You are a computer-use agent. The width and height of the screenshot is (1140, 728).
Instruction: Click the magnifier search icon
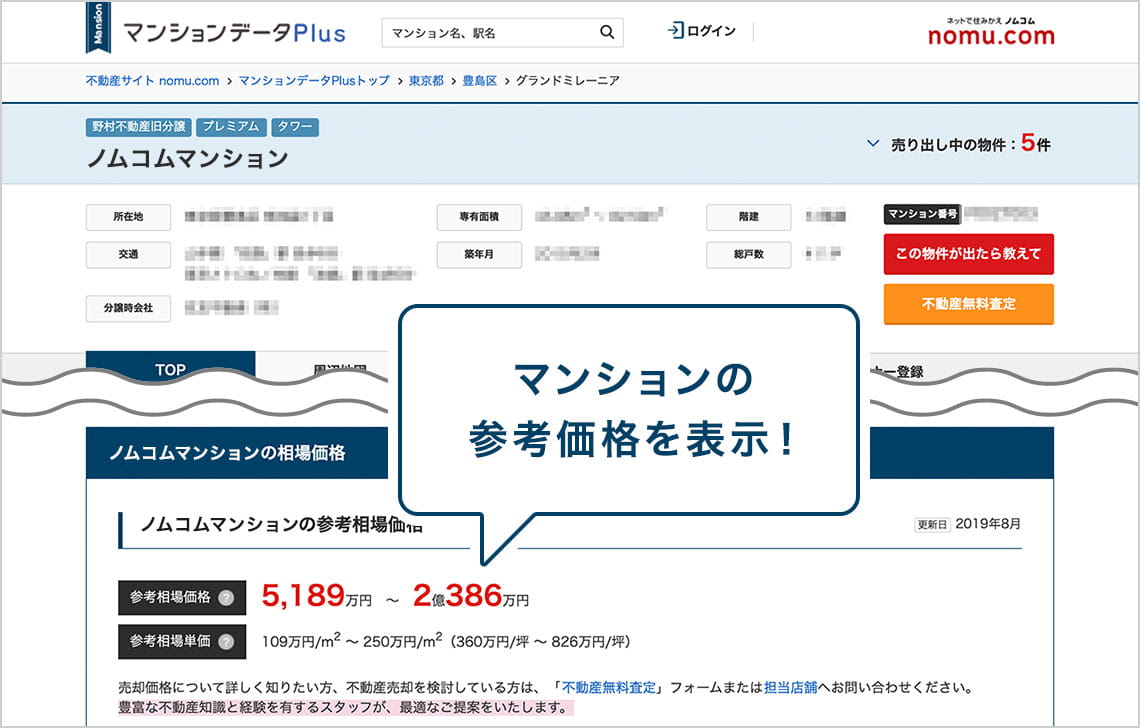click(x=606, y=32)
